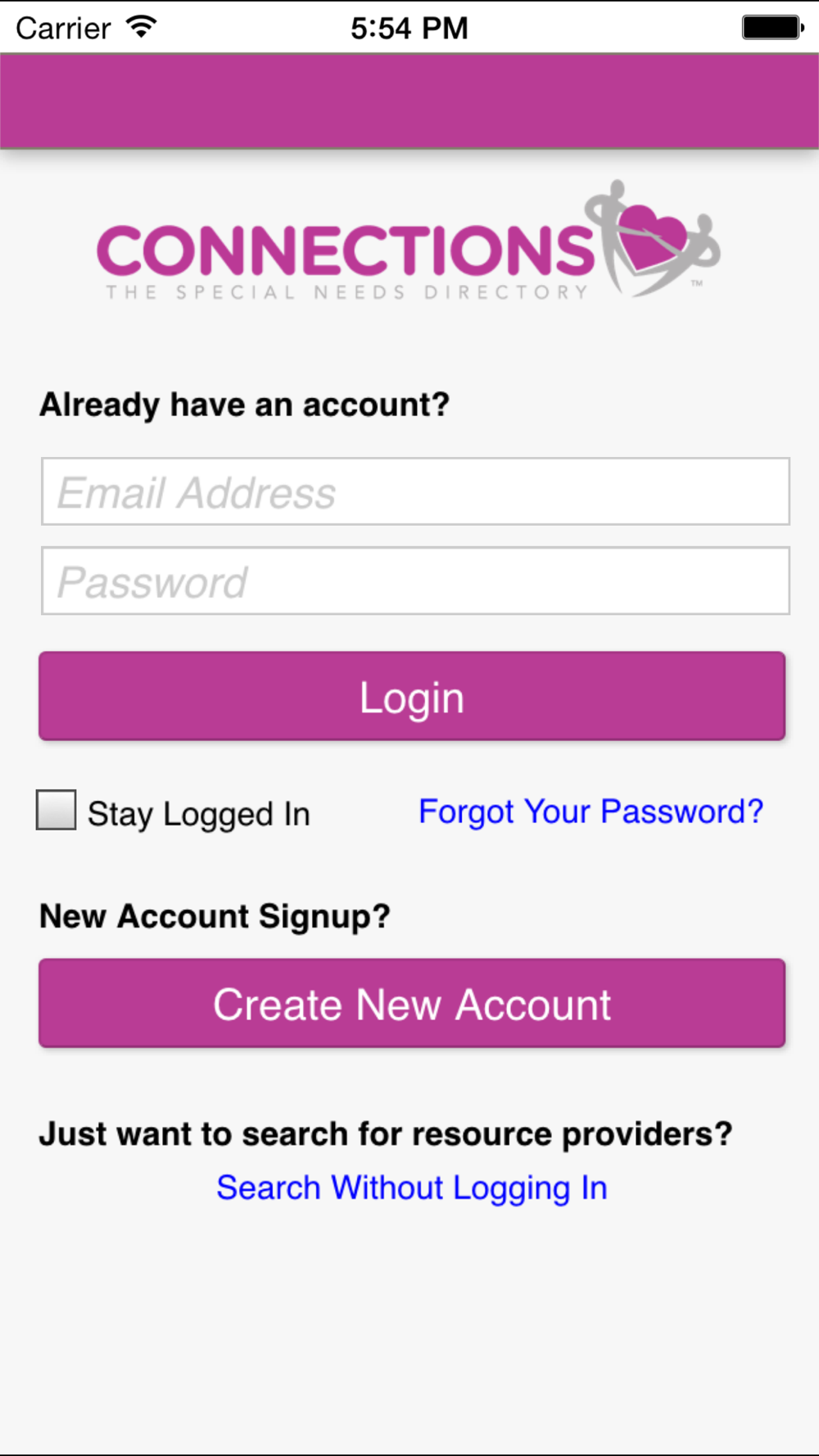Tap the Stay Logged In label

(x=199, y=814)
